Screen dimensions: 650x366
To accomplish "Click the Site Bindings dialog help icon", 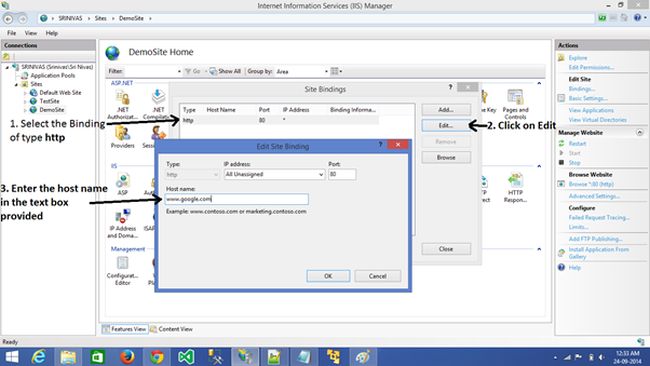I will pos(450,87).
